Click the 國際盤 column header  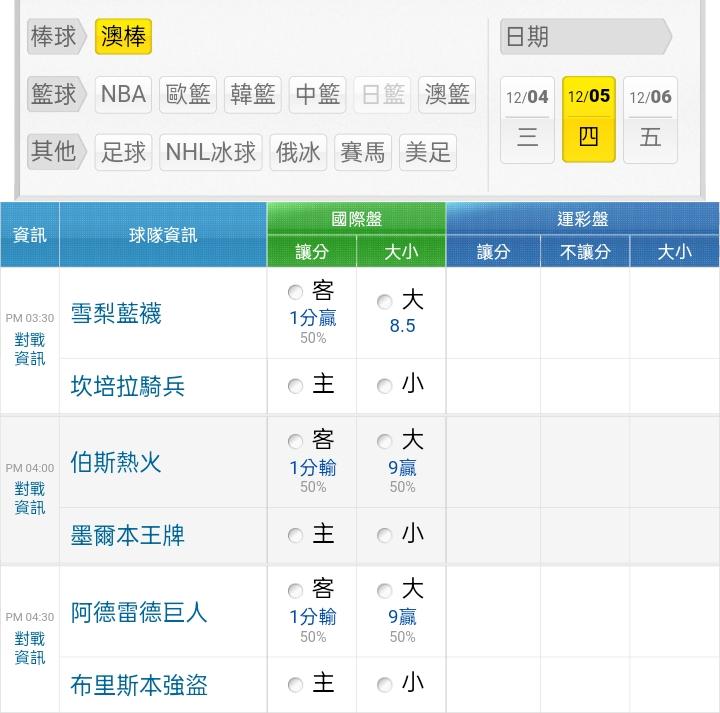click(356, 219)
